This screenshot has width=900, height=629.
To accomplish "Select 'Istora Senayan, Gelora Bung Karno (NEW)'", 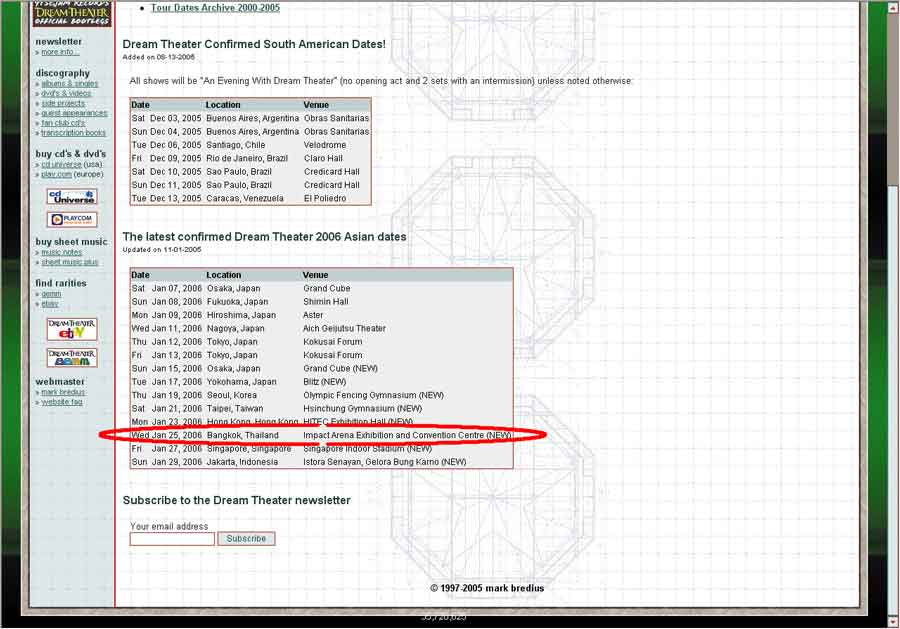I will point(385,461).
